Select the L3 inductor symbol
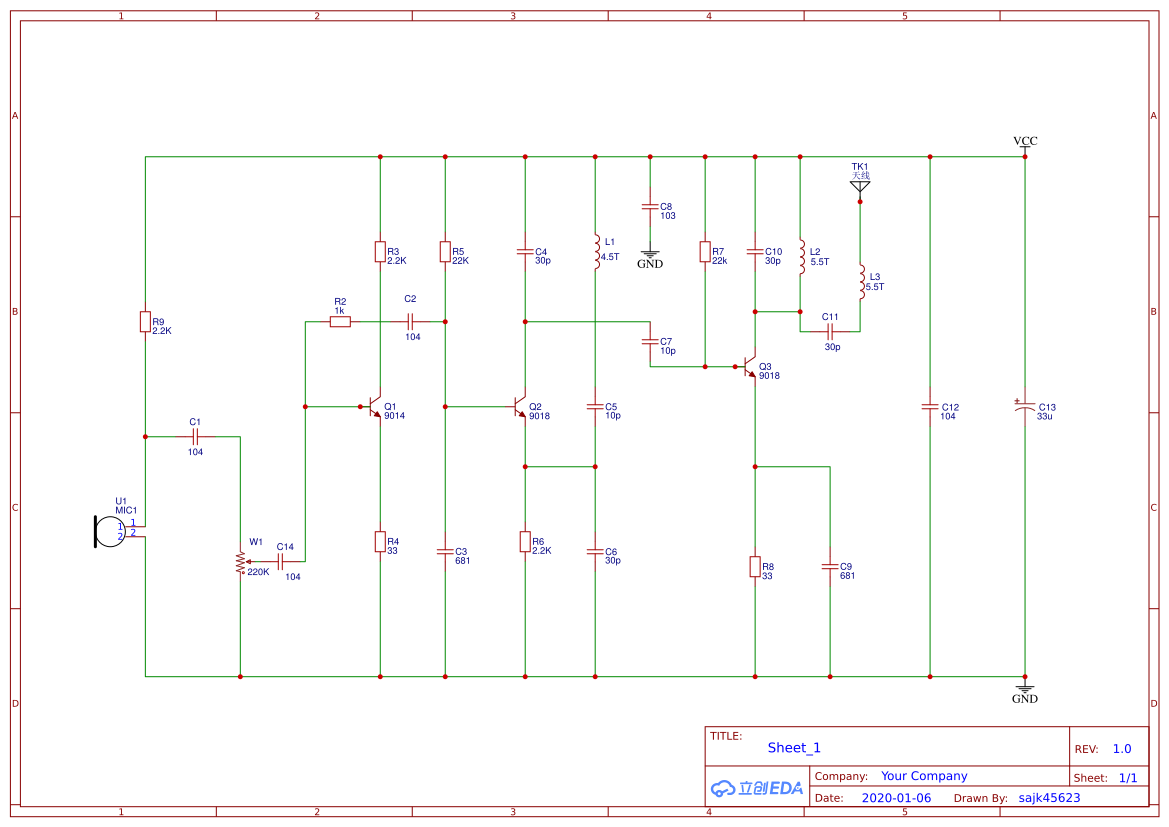 tap(861, 282)
